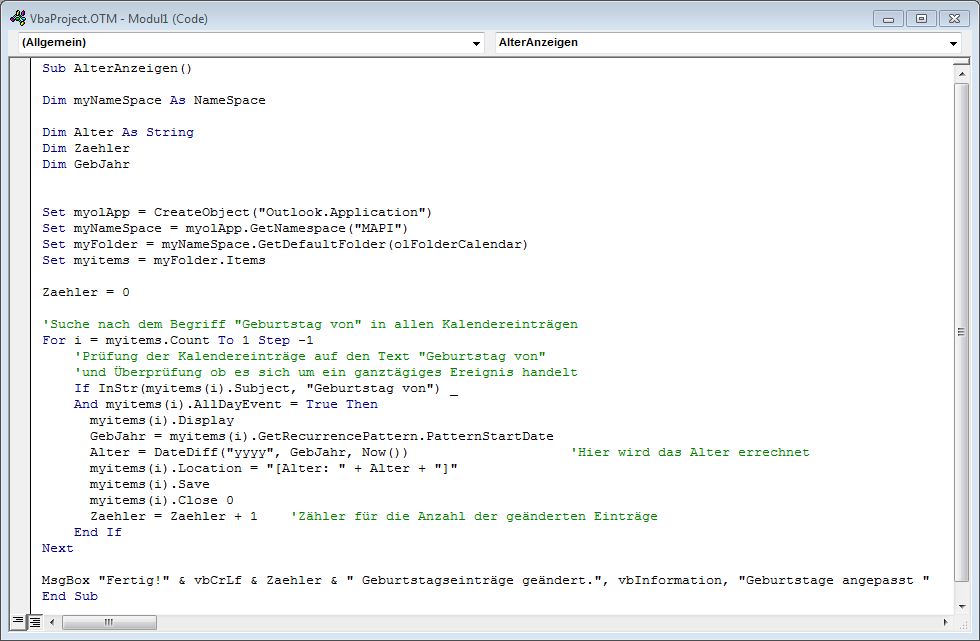Click the "myitems(i).Close 0" line

click(162, 500)
